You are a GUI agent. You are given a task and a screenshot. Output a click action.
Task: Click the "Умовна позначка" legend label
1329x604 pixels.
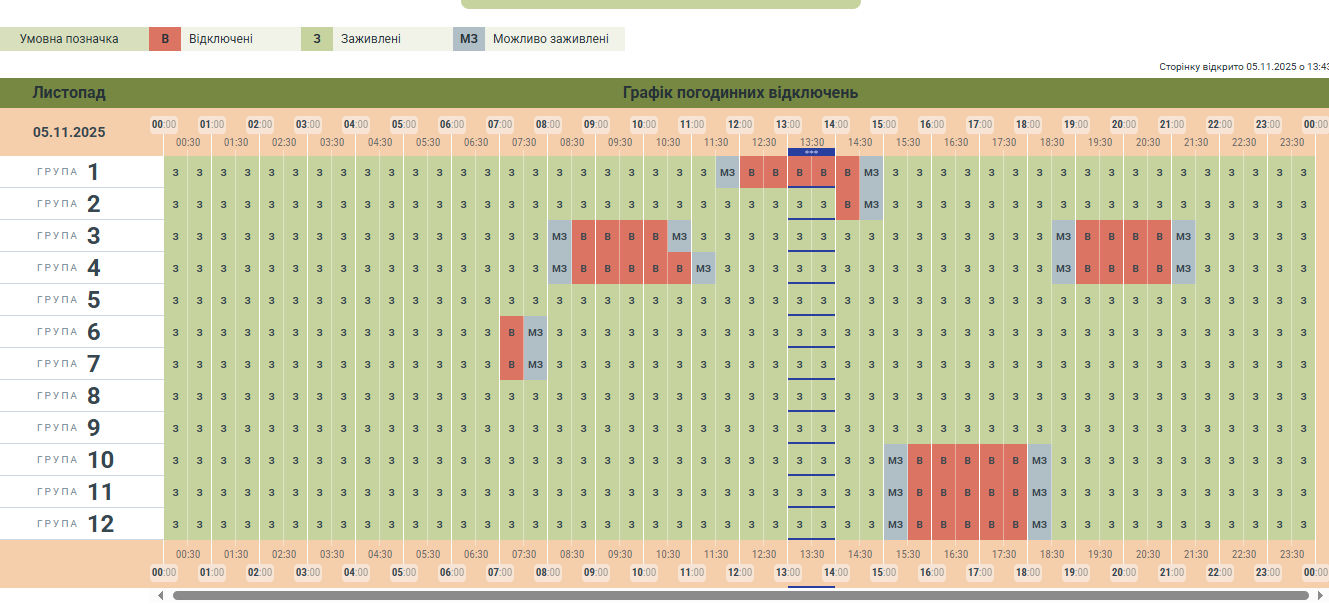tap(69, 39)
